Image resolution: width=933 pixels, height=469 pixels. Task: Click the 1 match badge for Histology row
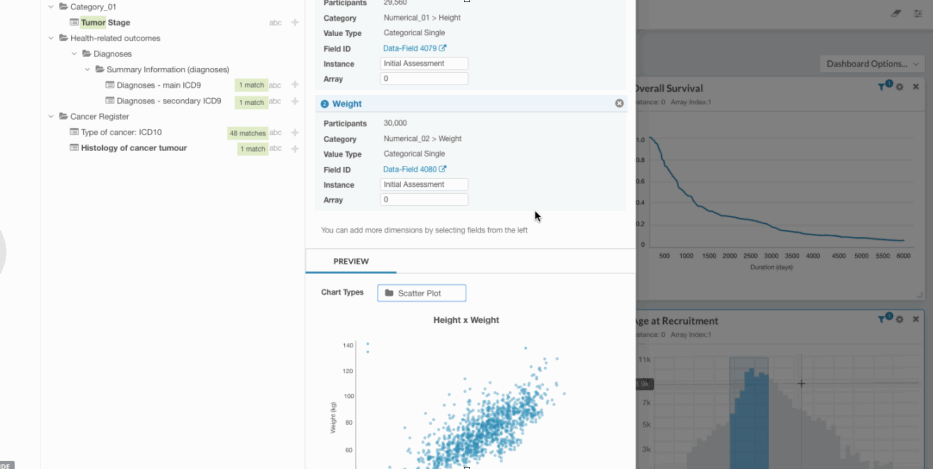[252, 149]
